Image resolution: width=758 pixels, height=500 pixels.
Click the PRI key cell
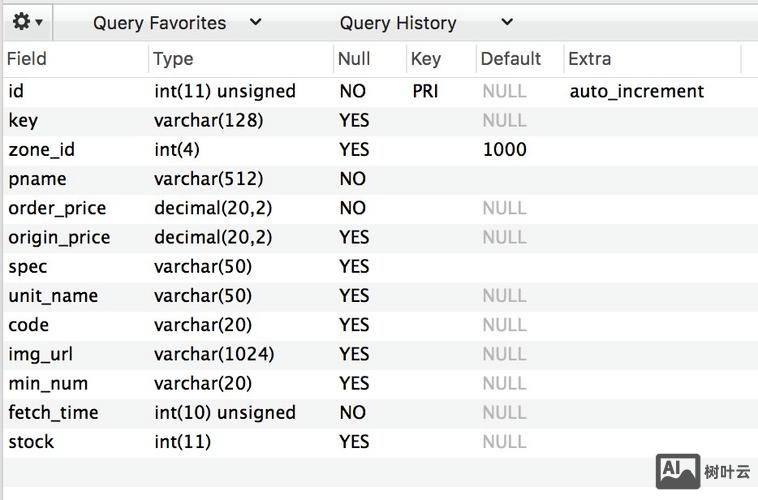pyautogui.click(x=425, y=92)
